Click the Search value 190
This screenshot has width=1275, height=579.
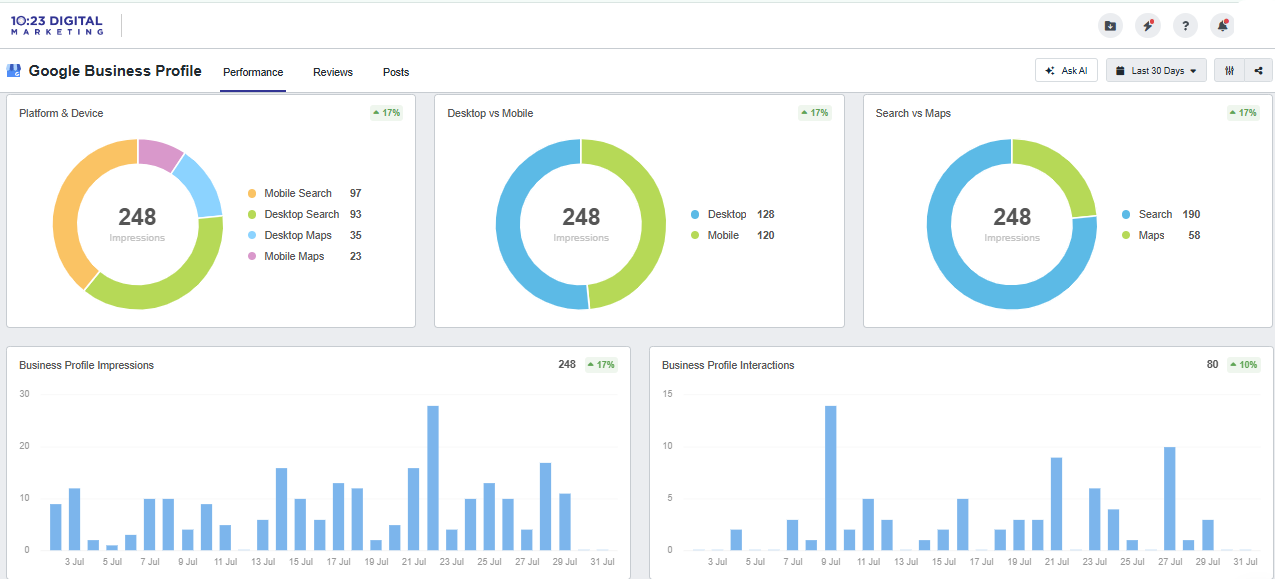click(1192, 214)
